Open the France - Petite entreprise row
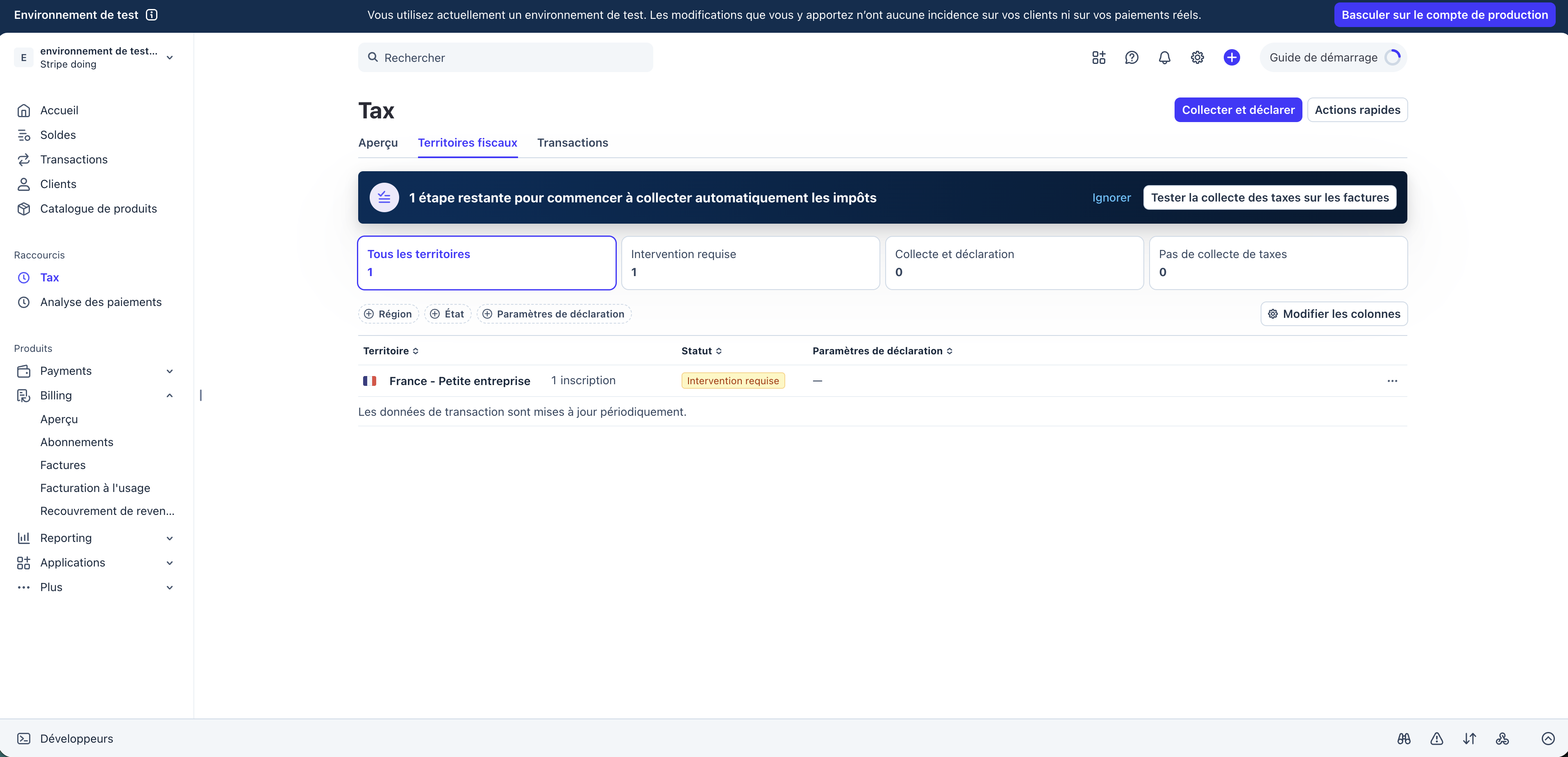This screenshot has width=1568, height=757. [x=883, y=381]
